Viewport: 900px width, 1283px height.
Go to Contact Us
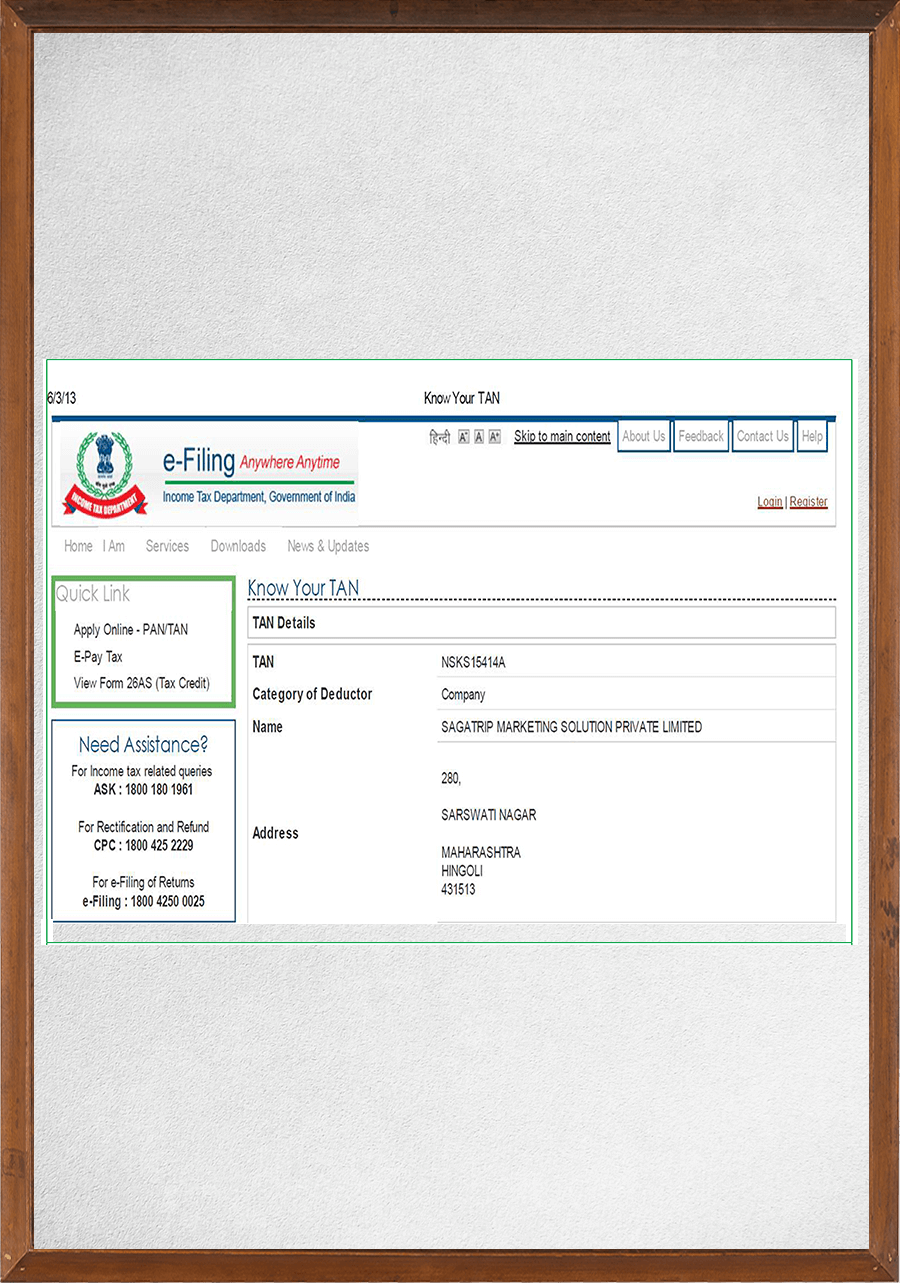762,436
